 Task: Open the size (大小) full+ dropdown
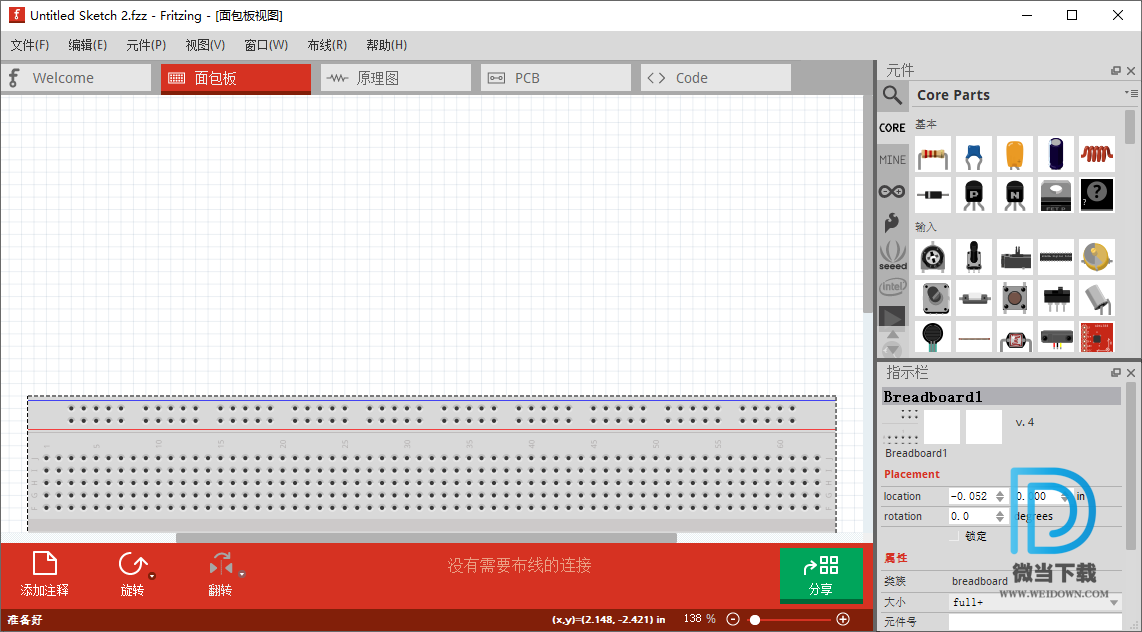coord(1036,602)
